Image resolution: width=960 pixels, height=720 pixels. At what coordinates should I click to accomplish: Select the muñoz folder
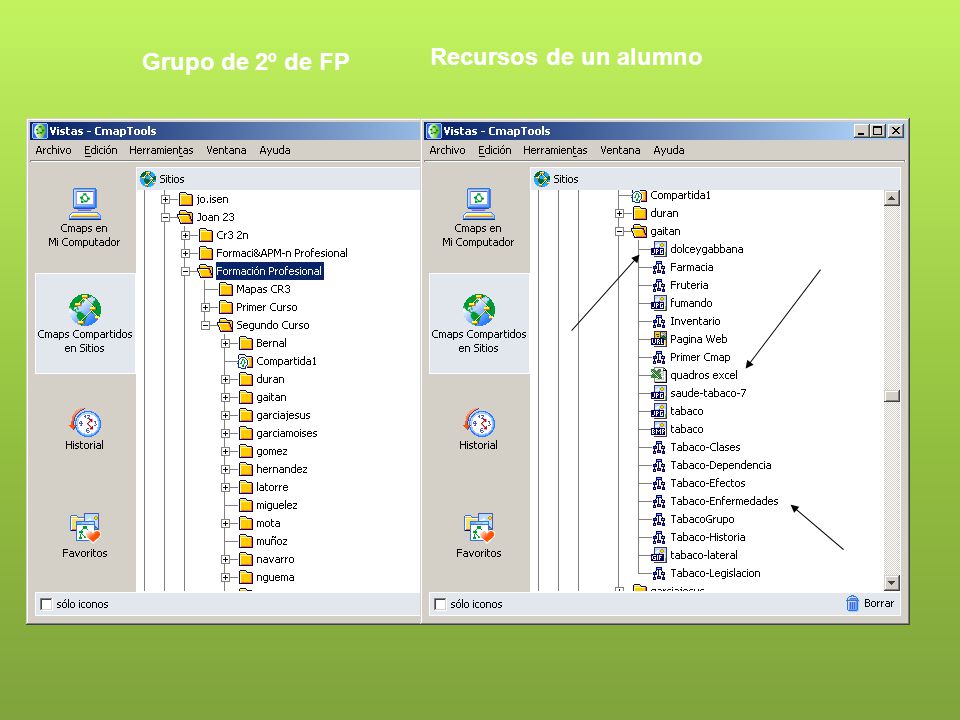263,541
